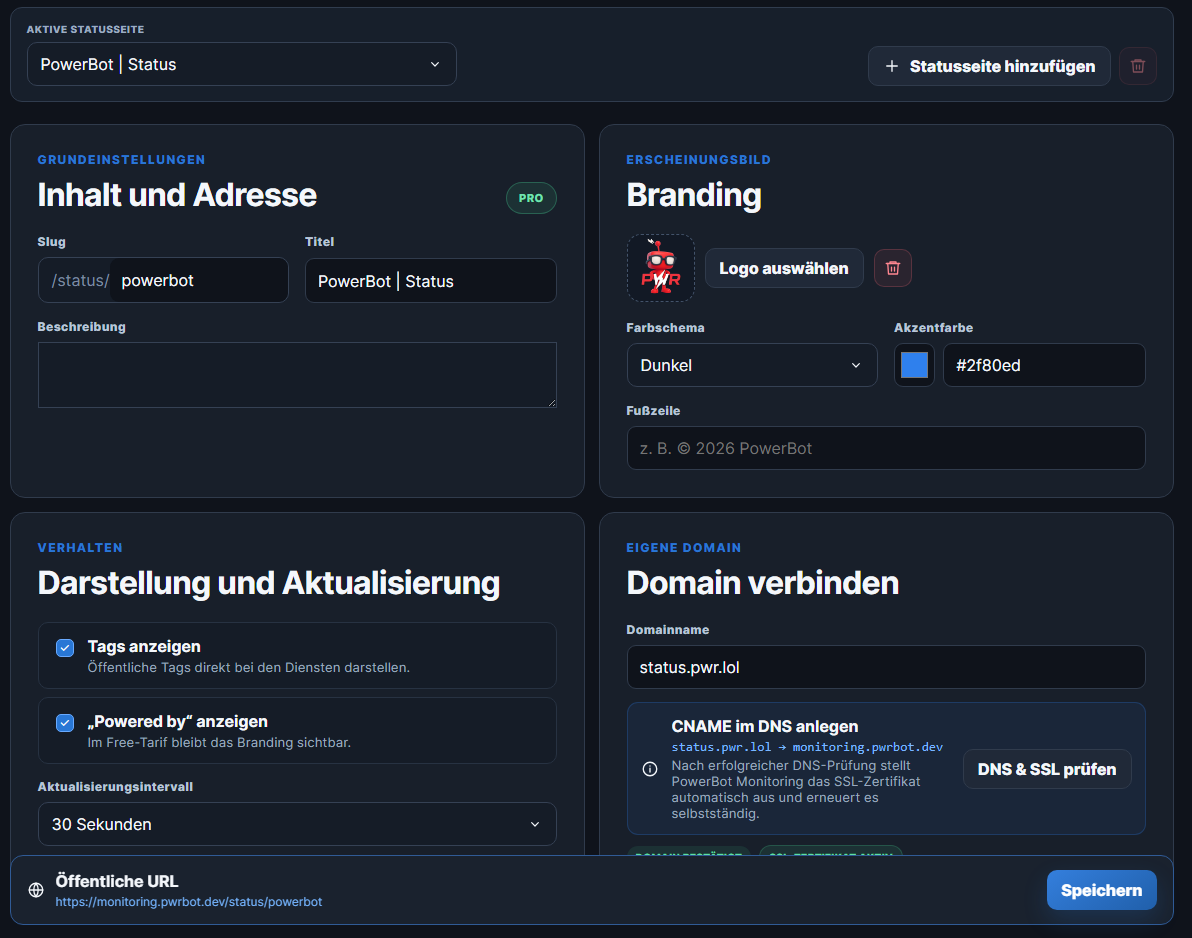This screenshot has width=1192, height=938.
Task: Click the Öffentliche URL label
Action: coord(116,881)
